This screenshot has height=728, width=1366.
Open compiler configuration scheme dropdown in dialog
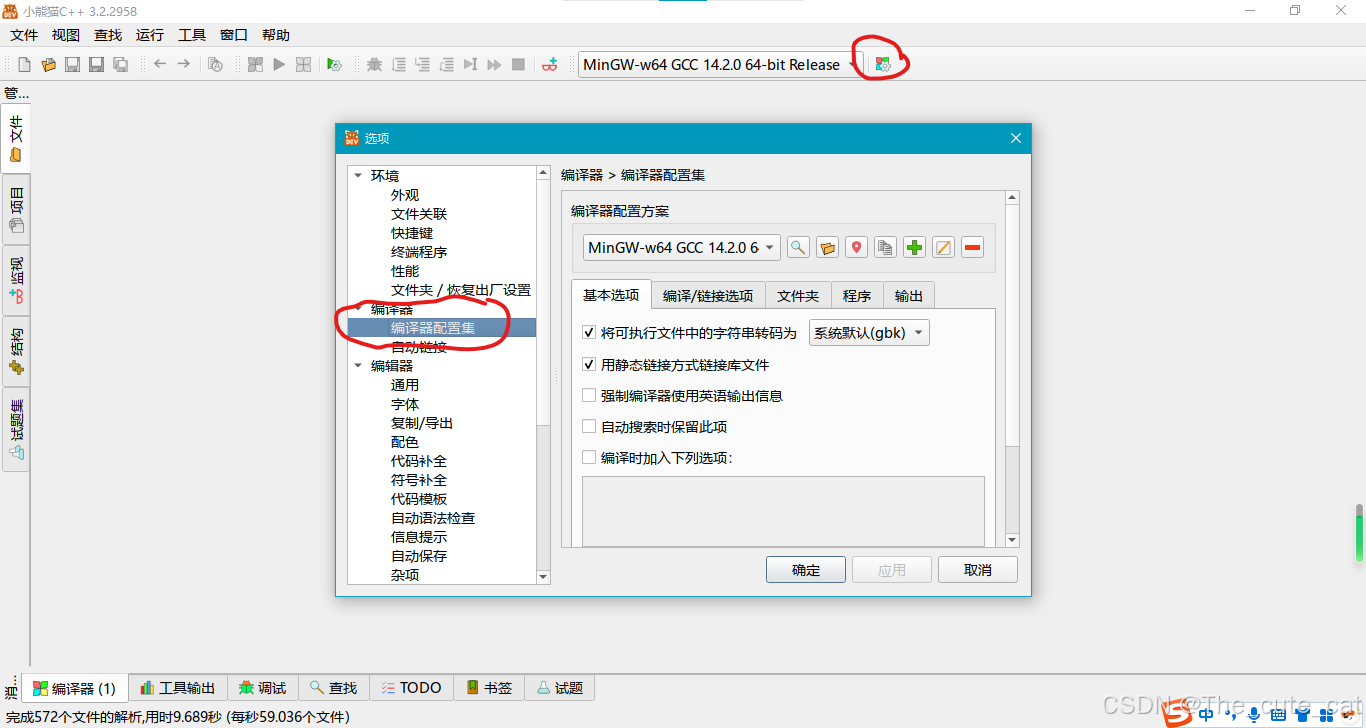click(682, 247)
